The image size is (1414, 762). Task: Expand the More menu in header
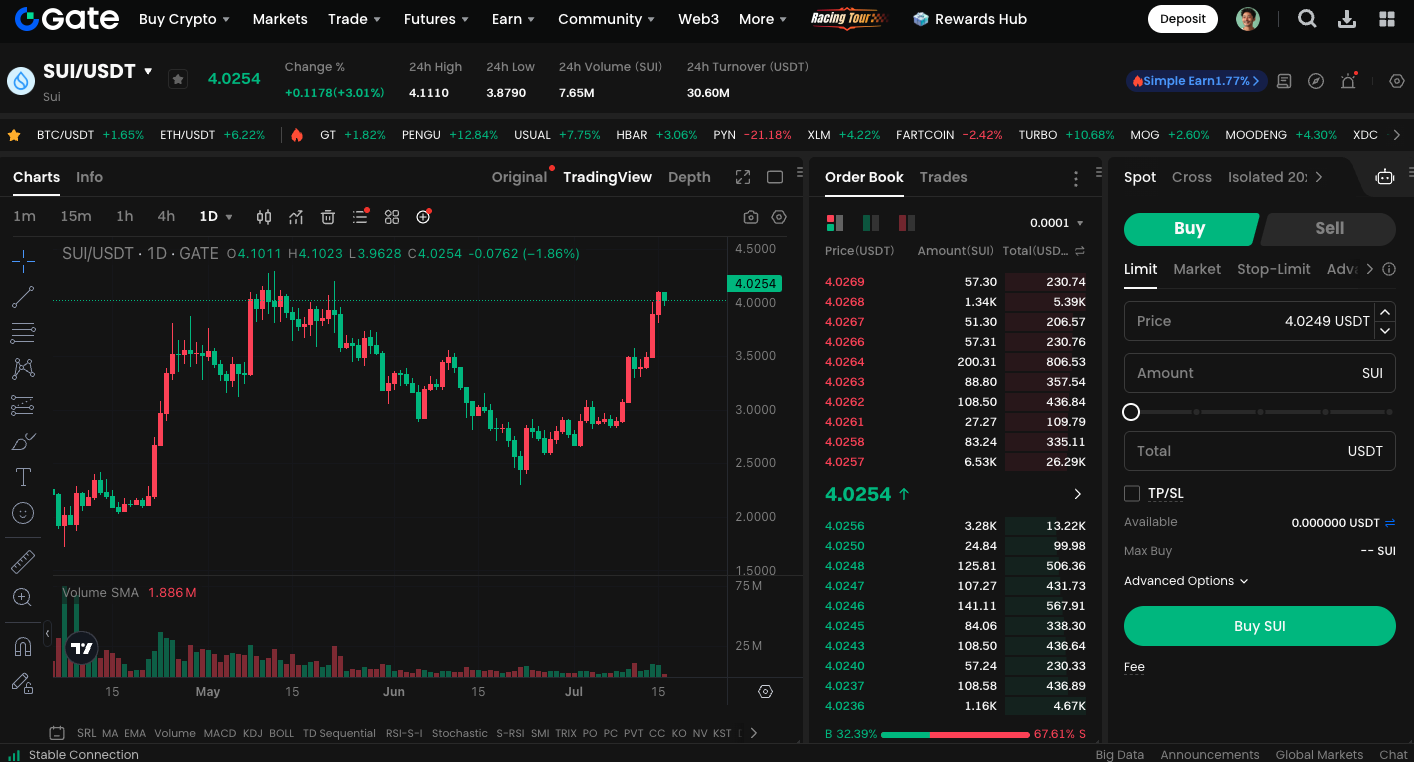[763, 19]
